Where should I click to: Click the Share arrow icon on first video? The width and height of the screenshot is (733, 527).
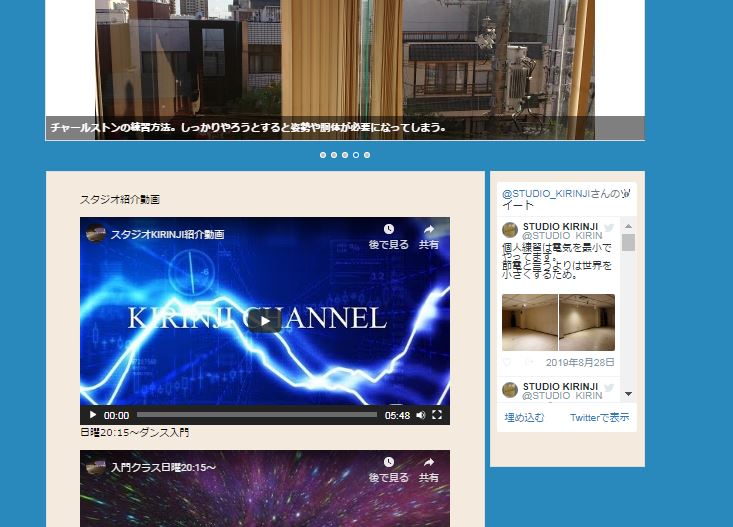[x=428, y=230]
